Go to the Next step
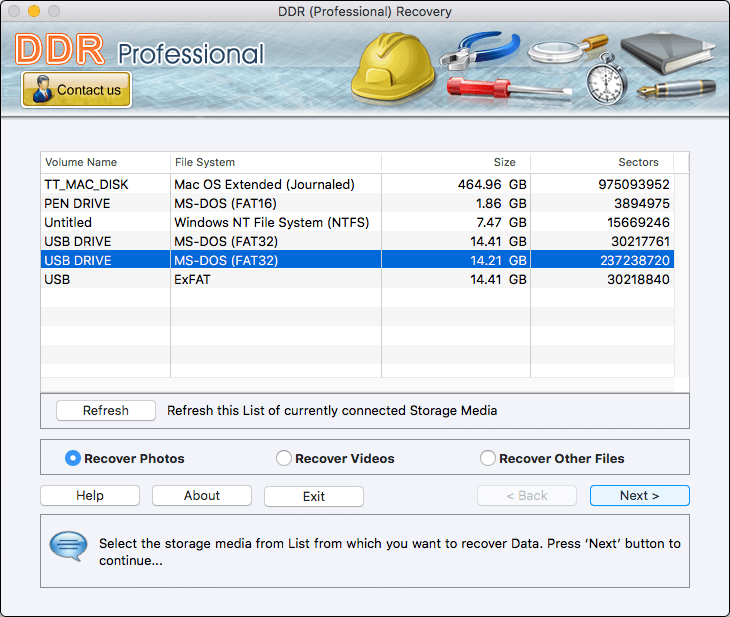 pyautogui.click(x=640, y=495)
